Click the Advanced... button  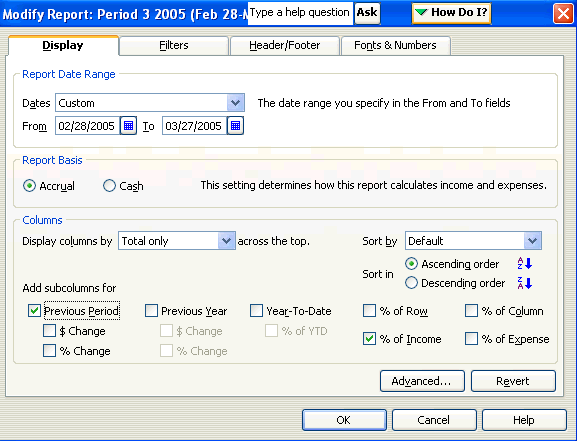pos(422,381)
